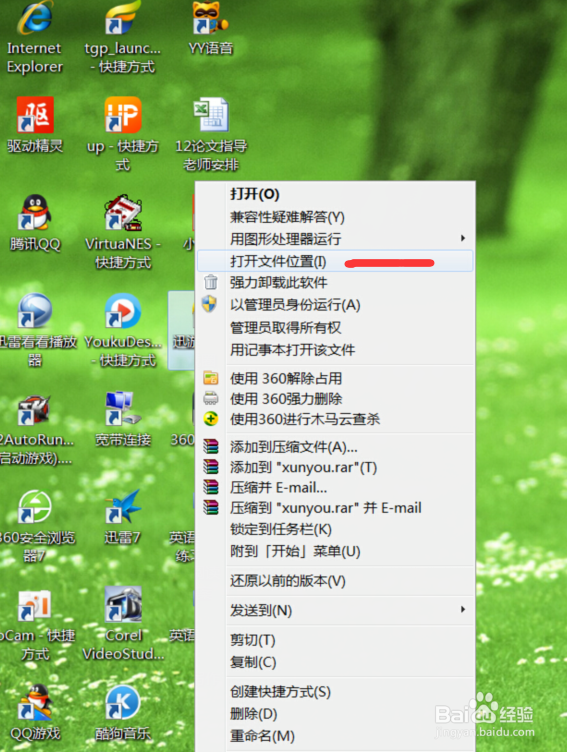Choose 使用 360解除占用

coord(335,378)
